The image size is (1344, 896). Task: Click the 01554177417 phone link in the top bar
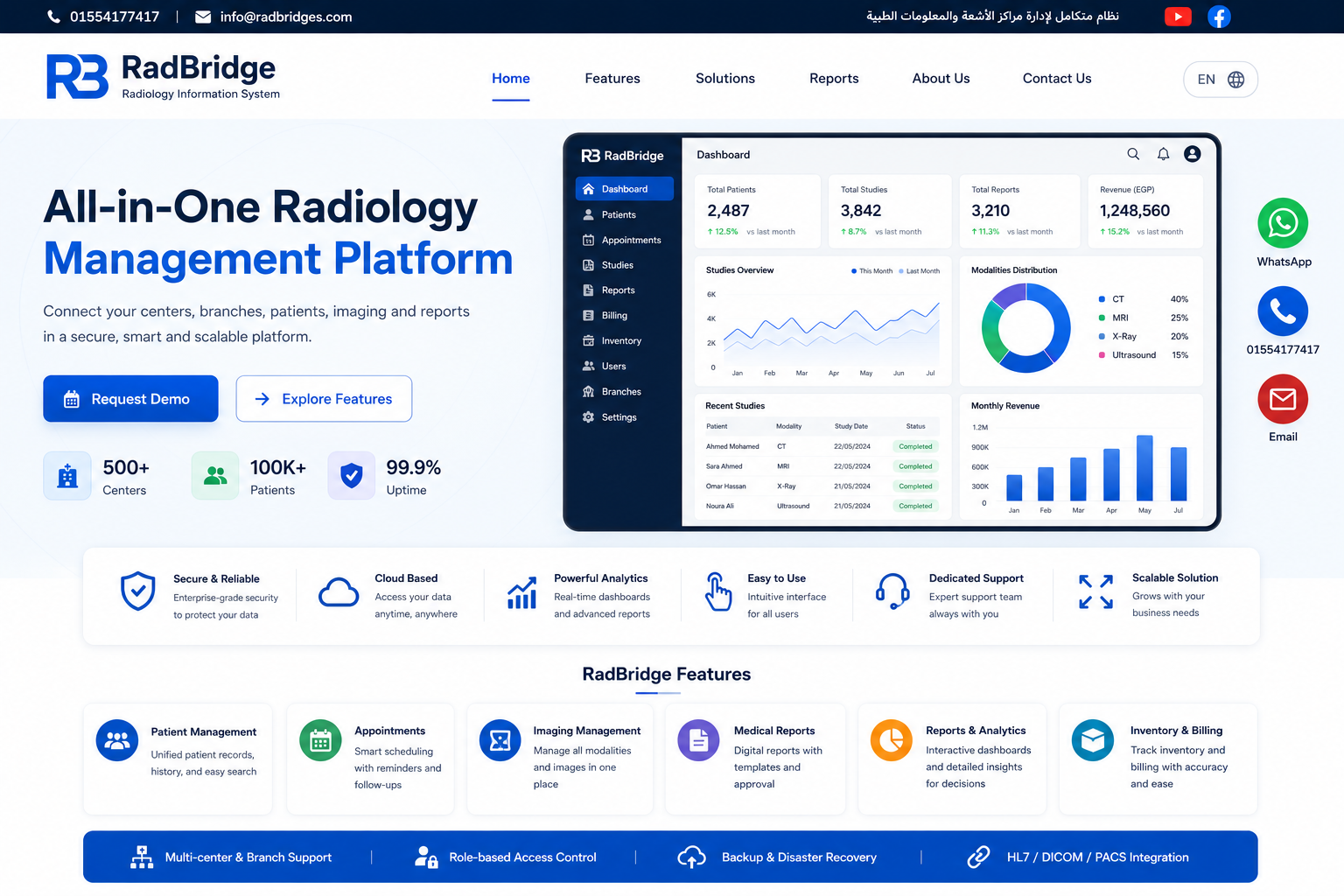[115, 17]
